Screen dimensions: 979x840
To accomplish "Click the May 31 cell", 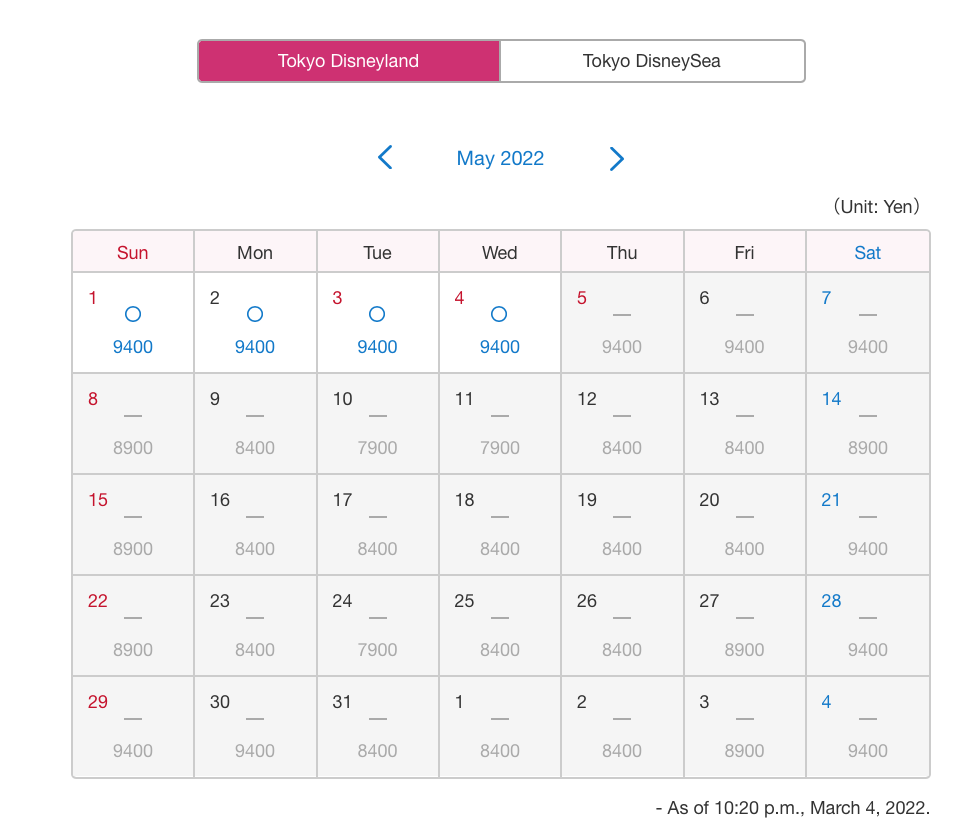I will point(378,727).
